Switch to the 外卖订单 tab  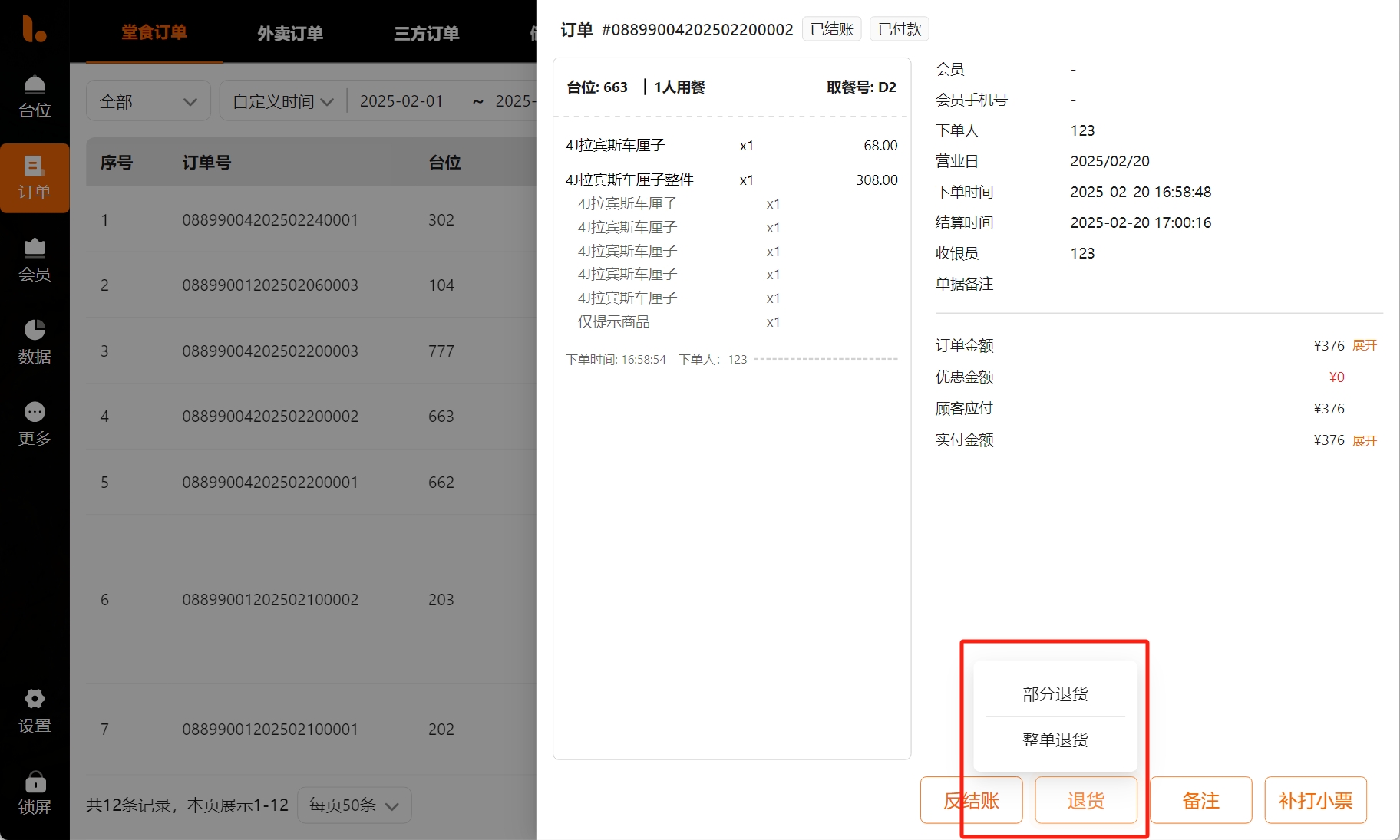pos(290,33)
